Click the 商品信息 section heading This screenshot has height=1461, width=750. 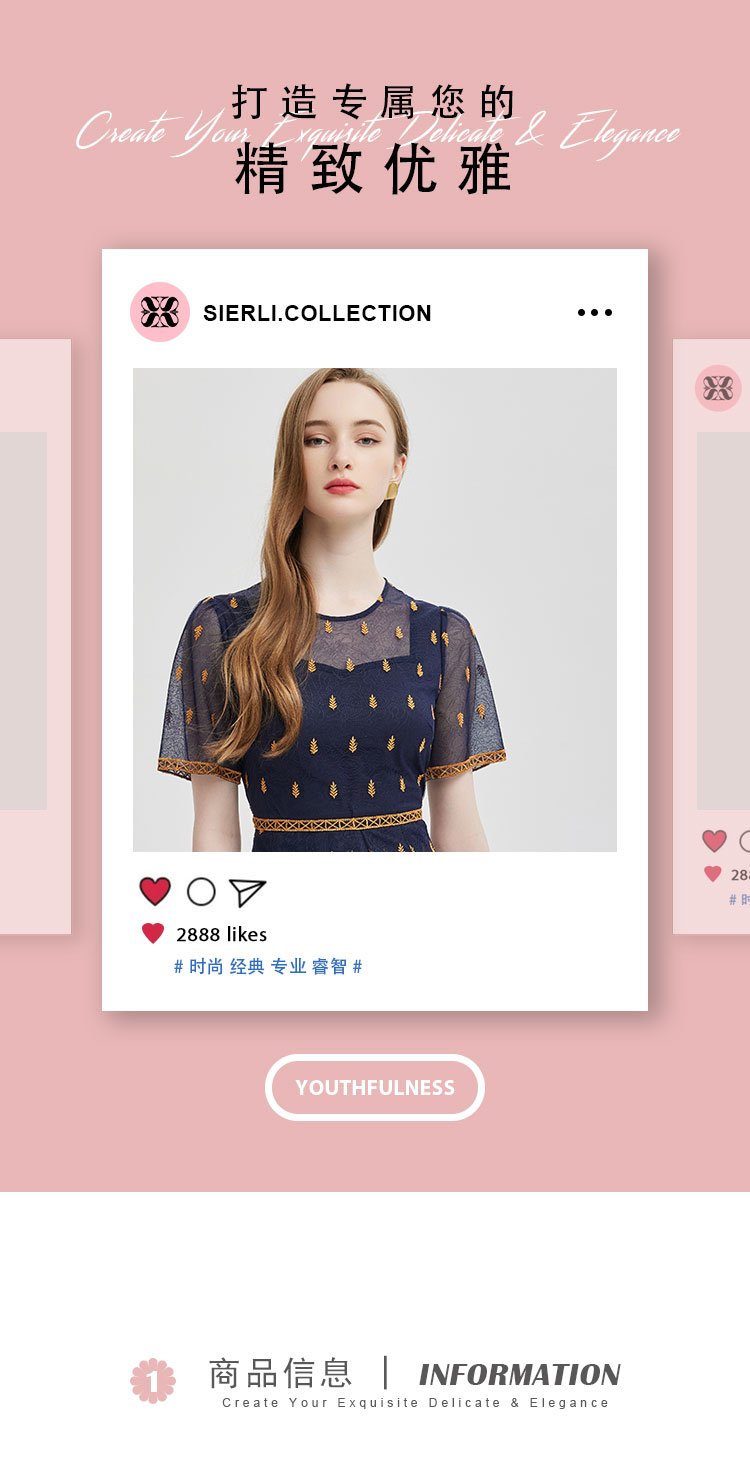point(281,1373)
